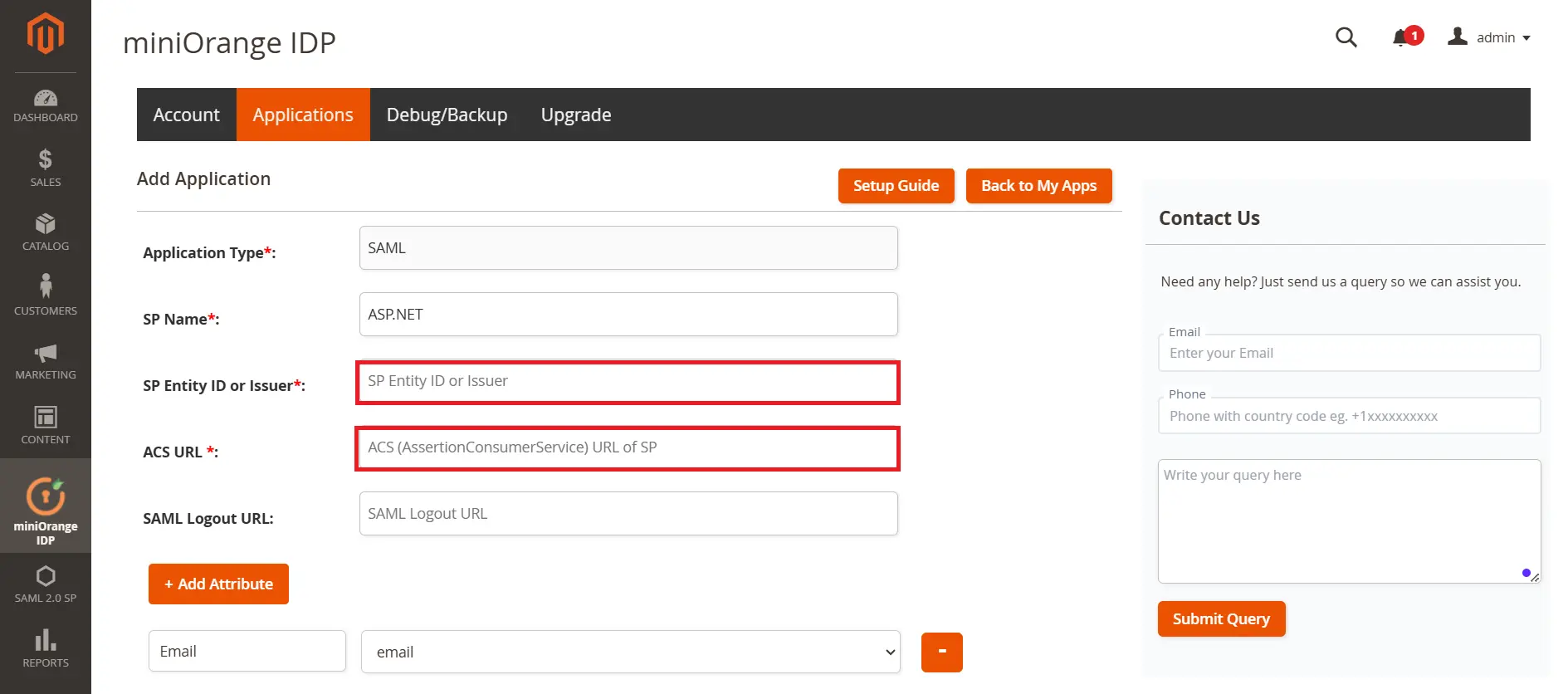Focus the SP Entity ID or Issuer field
The image size is (1568, 694).
pos(628,382)
